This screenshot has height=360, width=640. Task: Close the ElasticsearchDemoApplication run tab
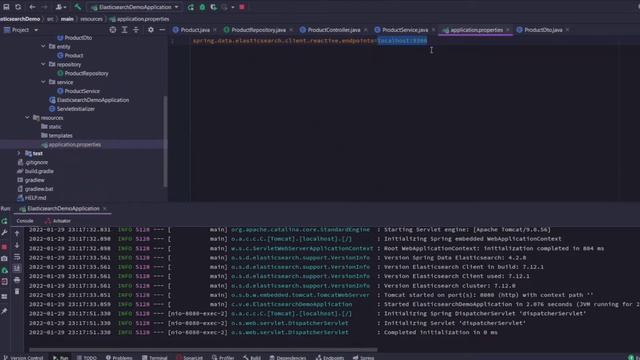point(105,209)
